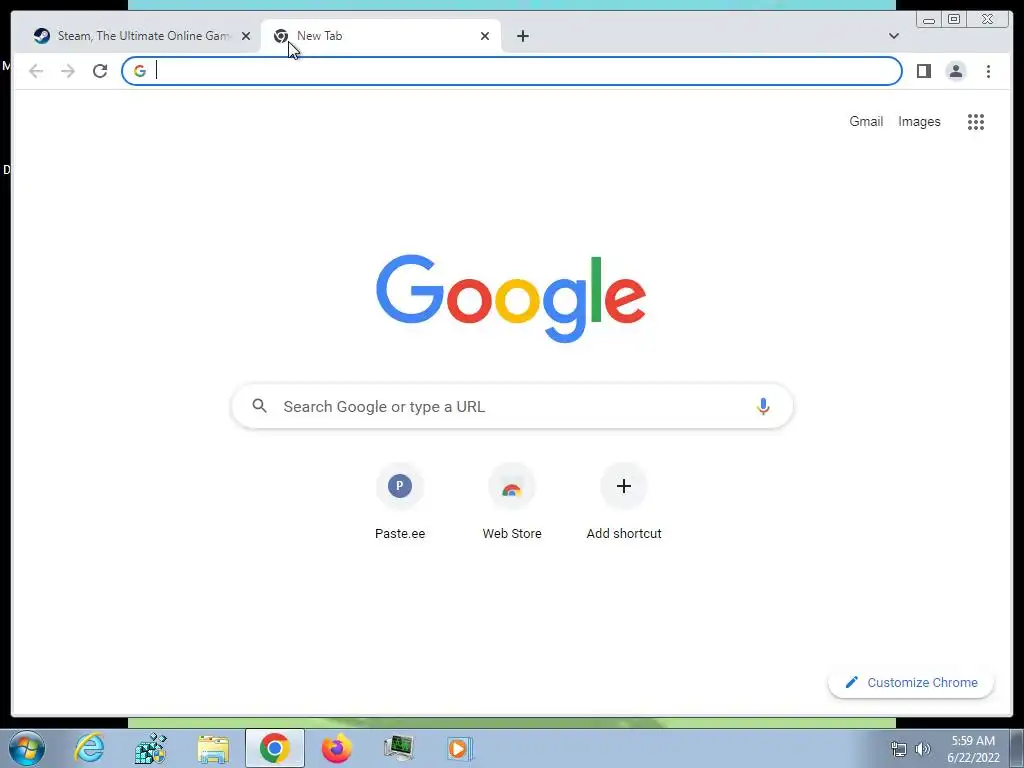Open a new tab with plus button

point(522,36)
